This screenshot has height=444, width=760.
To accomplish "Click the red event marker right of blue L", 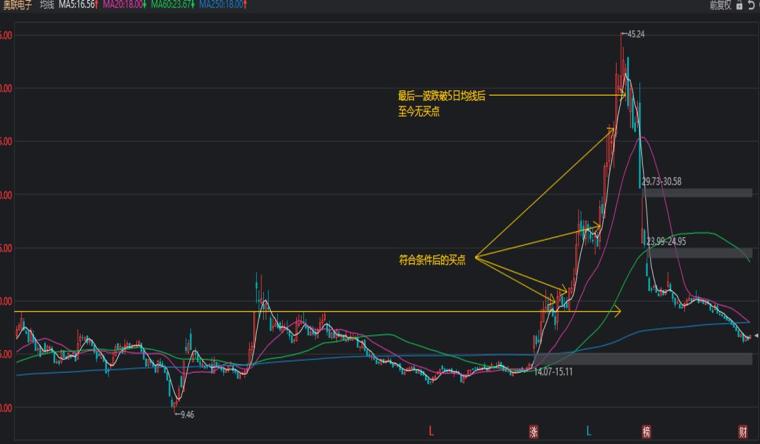I will point(646,431).
